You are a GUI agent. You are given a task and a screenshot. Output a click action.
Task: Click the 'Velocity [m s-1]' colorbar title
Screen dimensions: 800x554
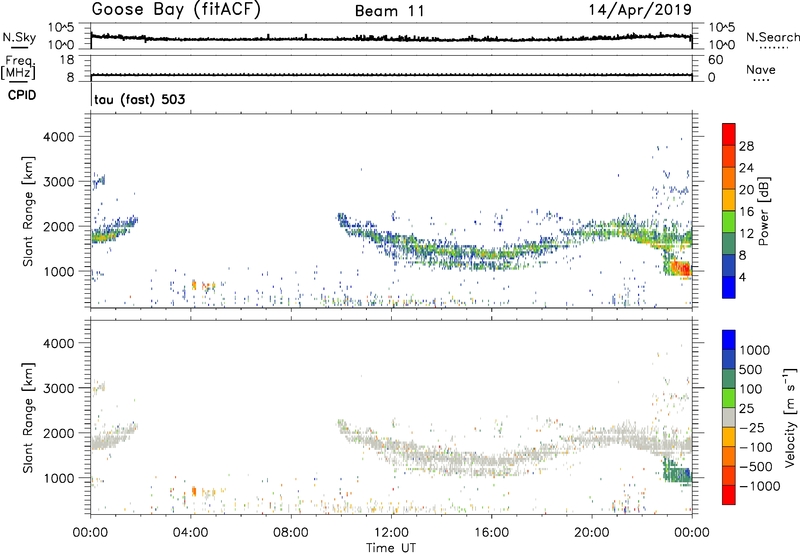(x=790, y=417)
